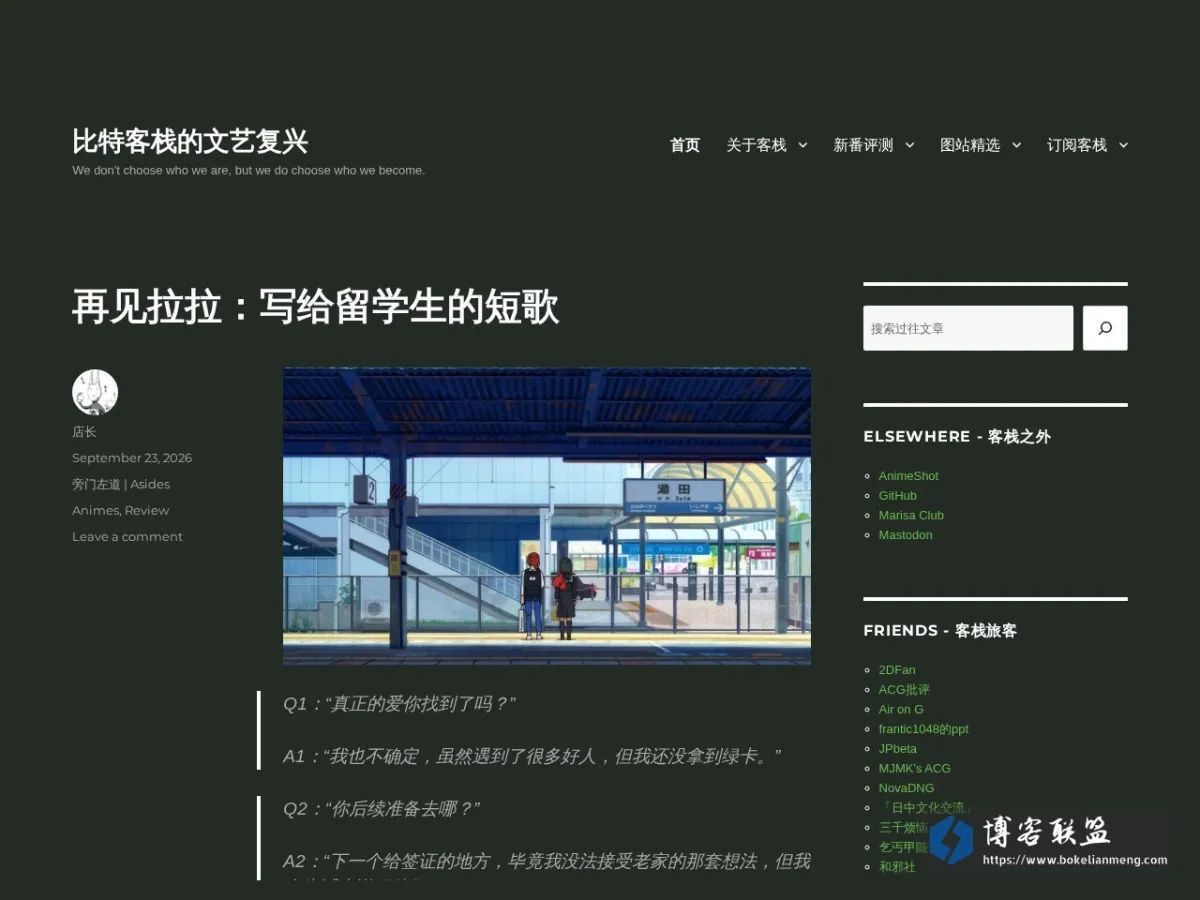Click the search magnifier button
Screen dimensions: 1200x900
(x=1105, y=328)
